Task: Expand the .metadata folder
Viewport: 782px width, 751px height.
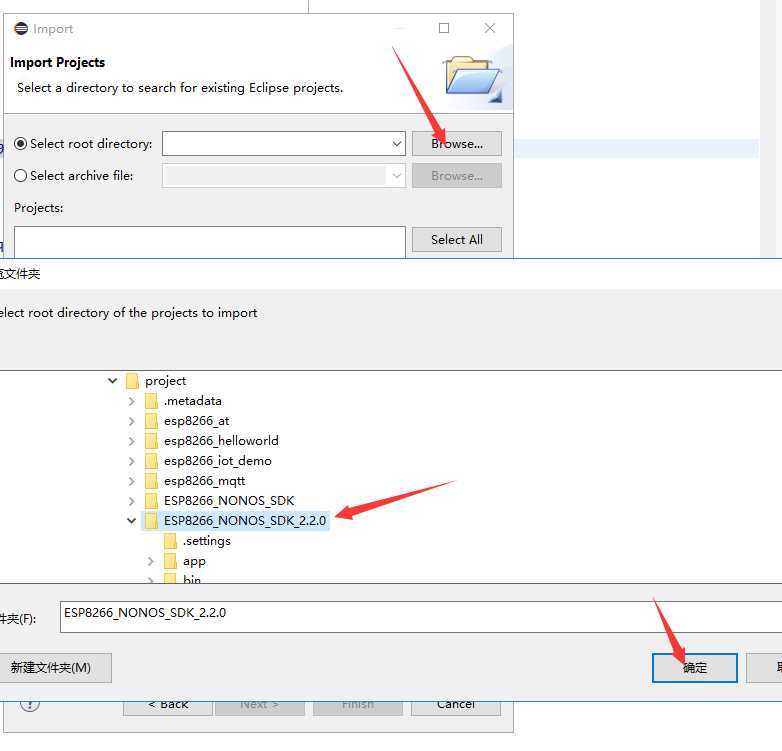Action: [132, 401]
